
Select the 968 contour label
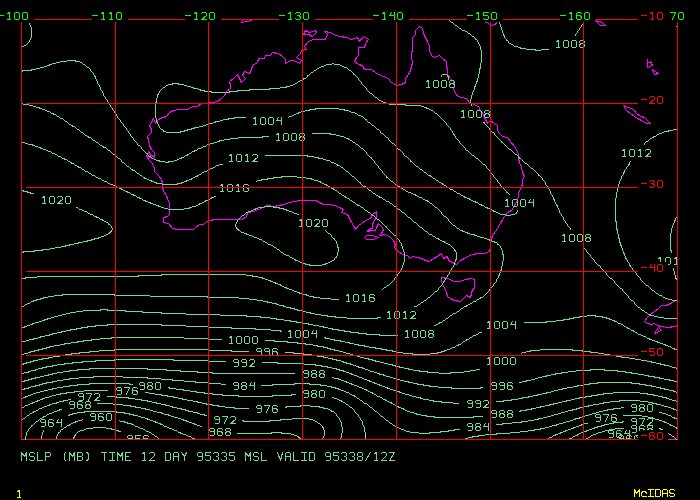click(80, 405)
